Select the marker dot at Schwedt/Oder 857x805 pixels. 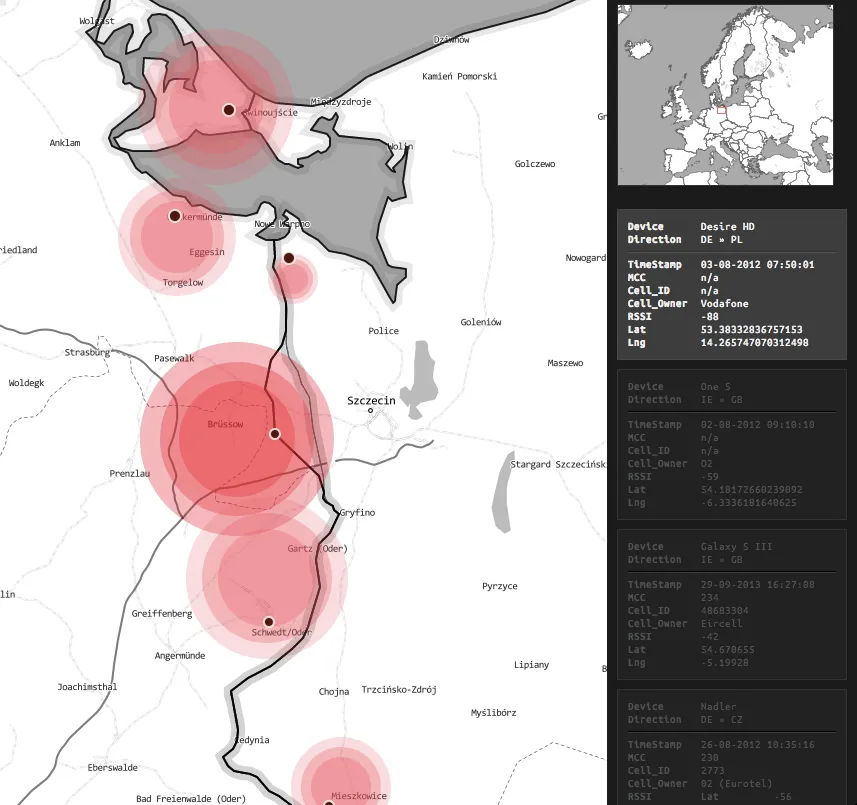pos(269,622)
